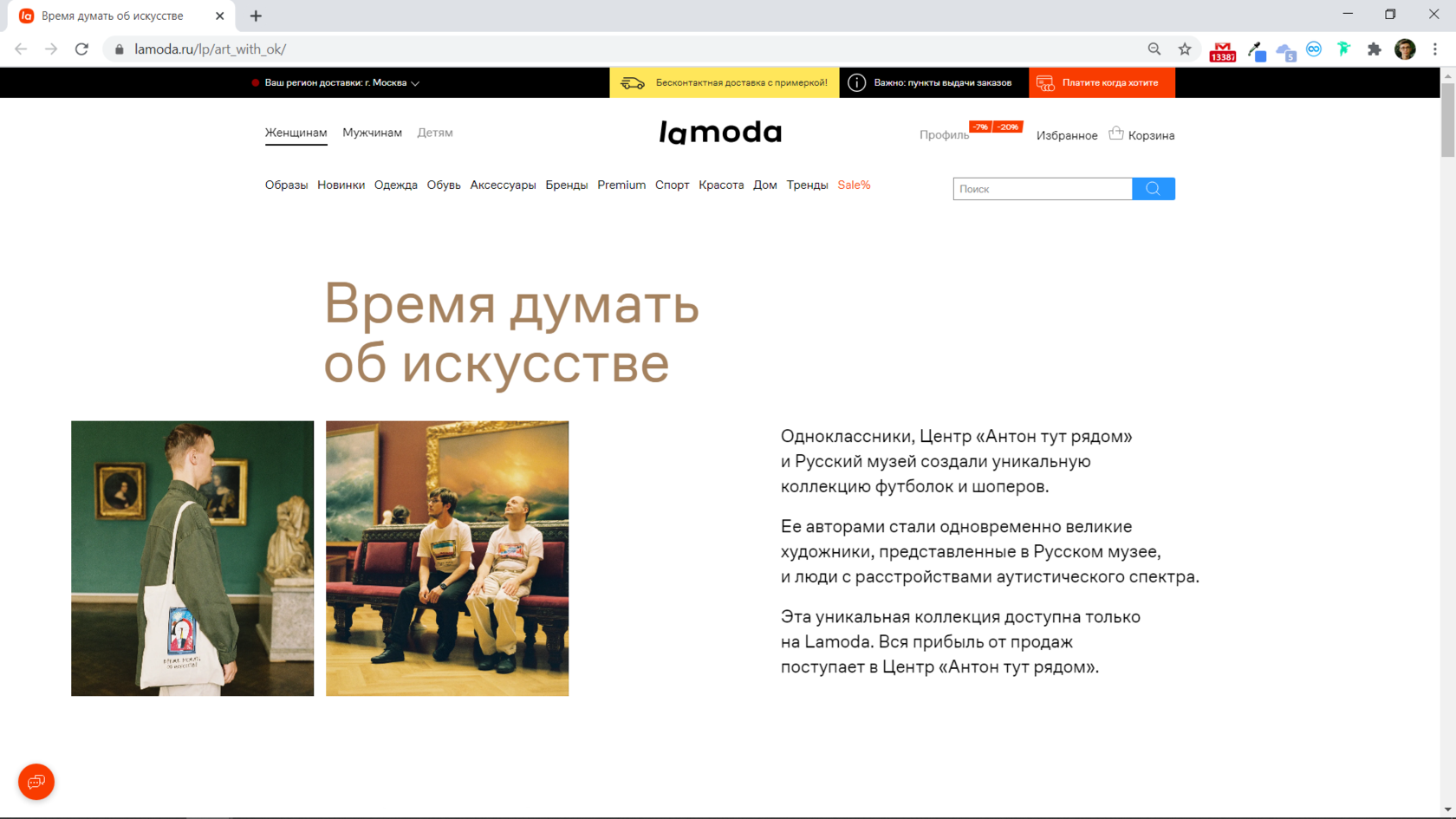This screenshot has width=1456, height=819.
Task: Click the shopping bag Корзина icon
Action: pyautogui.click(x=1116, y=133)
